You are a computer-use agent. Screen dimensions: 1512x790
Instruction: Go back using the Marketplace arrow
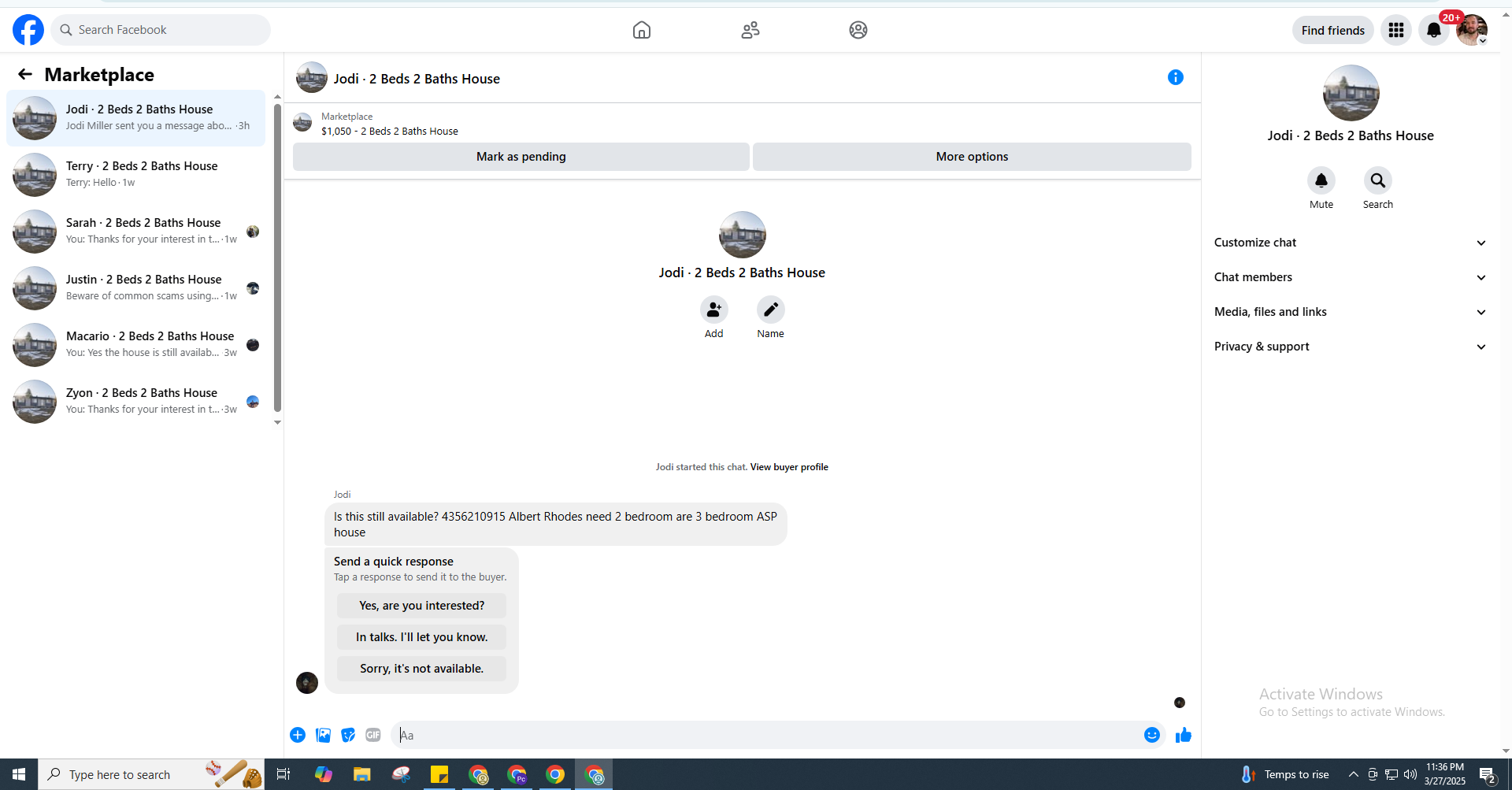25,74
